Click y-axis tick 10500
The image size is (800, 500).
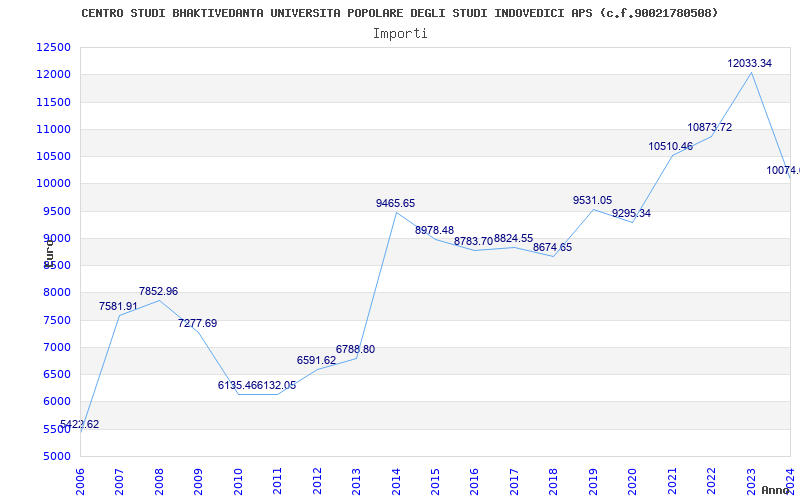54,156
